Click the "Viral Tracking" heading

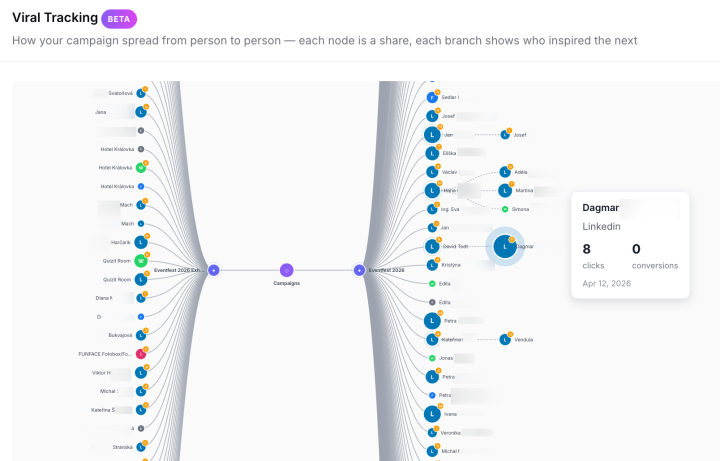tap(55, 17)
